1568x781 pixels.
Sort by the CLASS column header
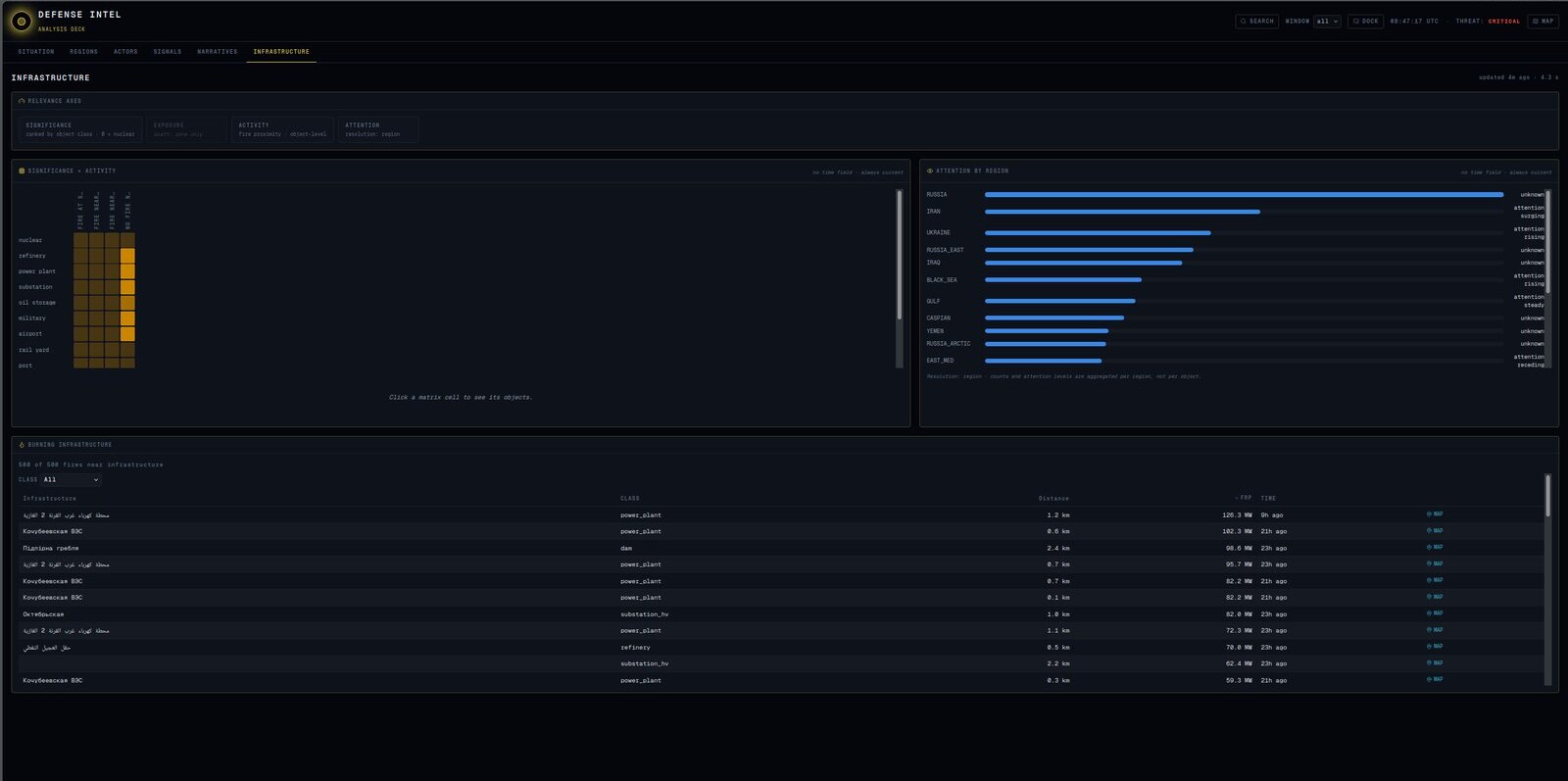[629, 499]
